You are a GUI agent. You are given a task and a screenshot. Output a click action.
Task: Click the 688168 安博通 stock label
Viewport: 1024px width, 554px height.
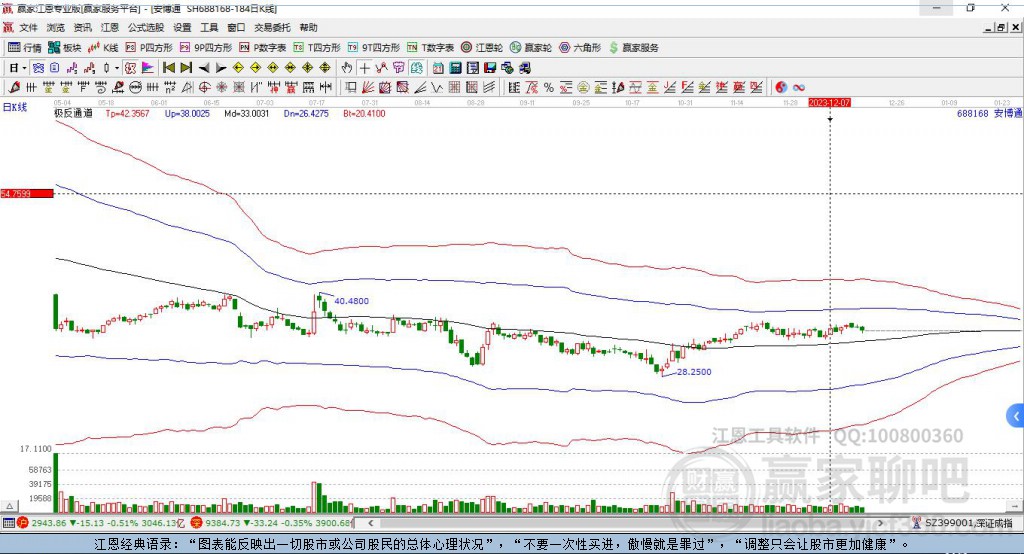click(x=989, y=113)
